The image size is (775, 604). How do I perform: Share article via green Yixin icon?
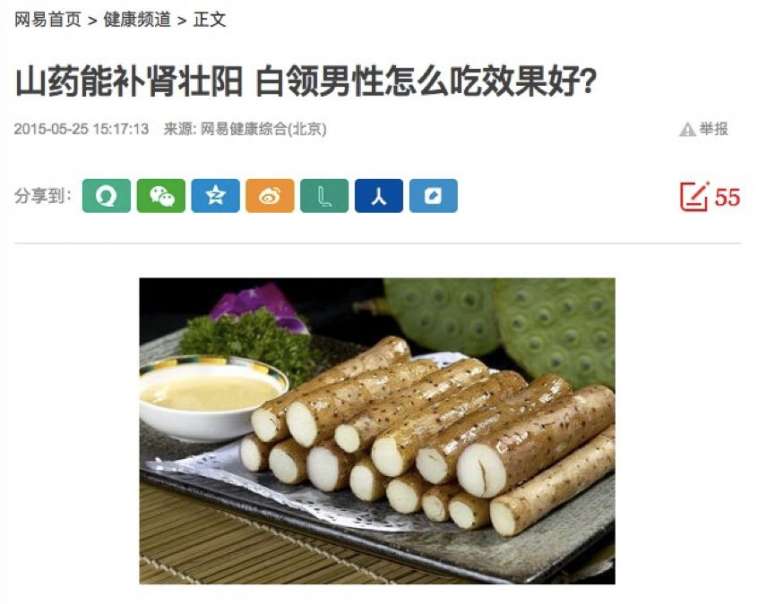click(106, 196)
